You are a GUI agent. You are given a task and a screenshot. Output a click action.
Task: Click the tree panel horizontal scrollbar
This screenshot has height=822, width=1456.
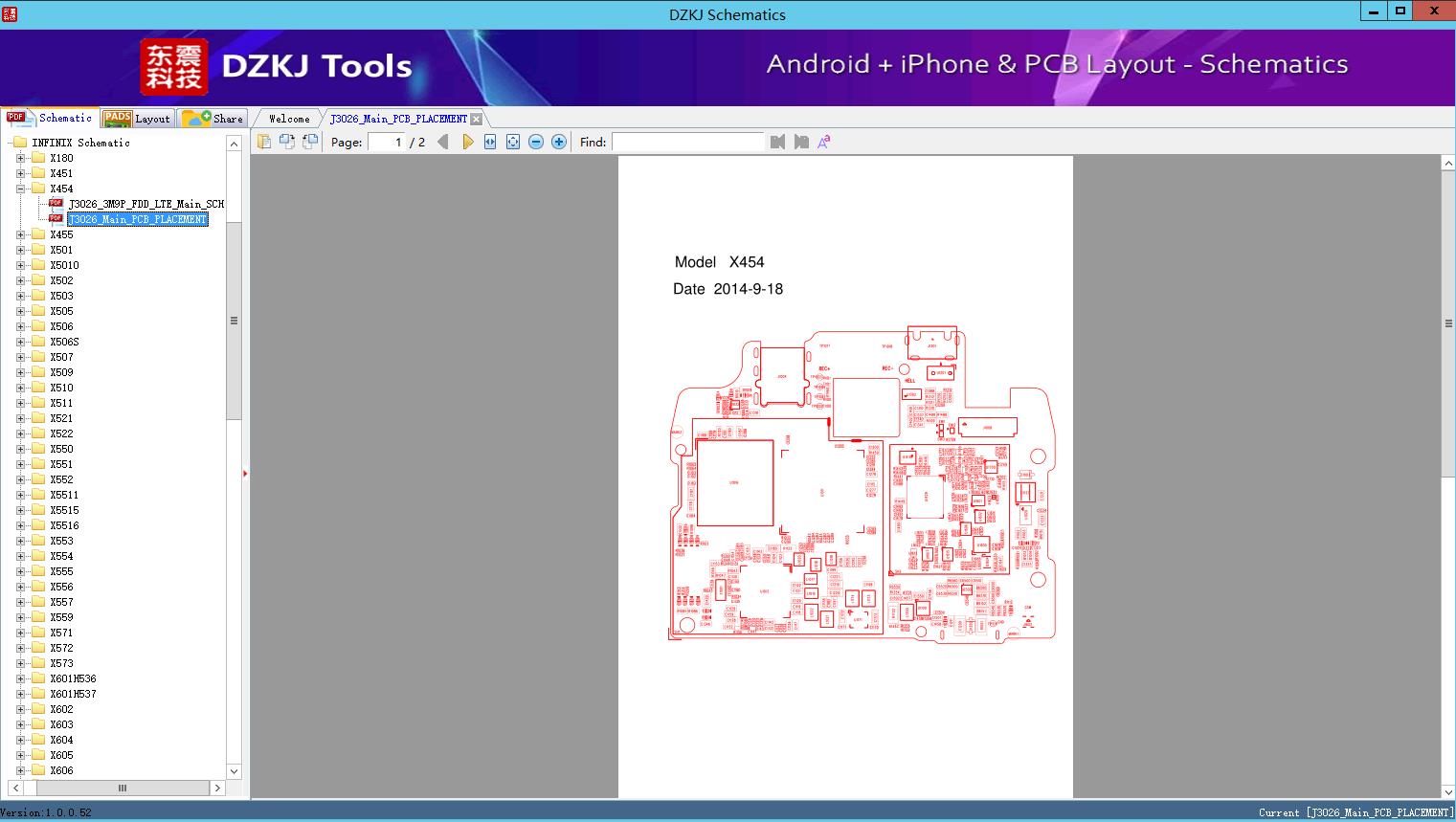(x=122, y=788)
